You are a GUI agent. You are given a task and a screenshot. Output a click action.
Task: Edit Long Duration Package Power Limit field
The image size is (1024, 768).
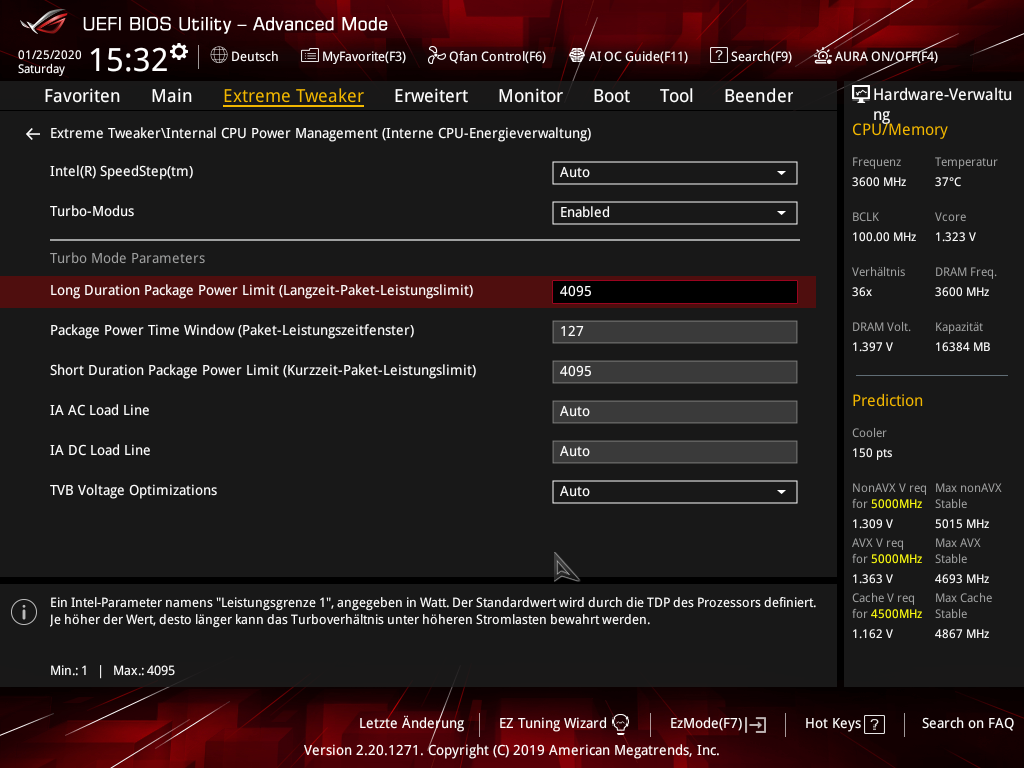pos(675,291)
